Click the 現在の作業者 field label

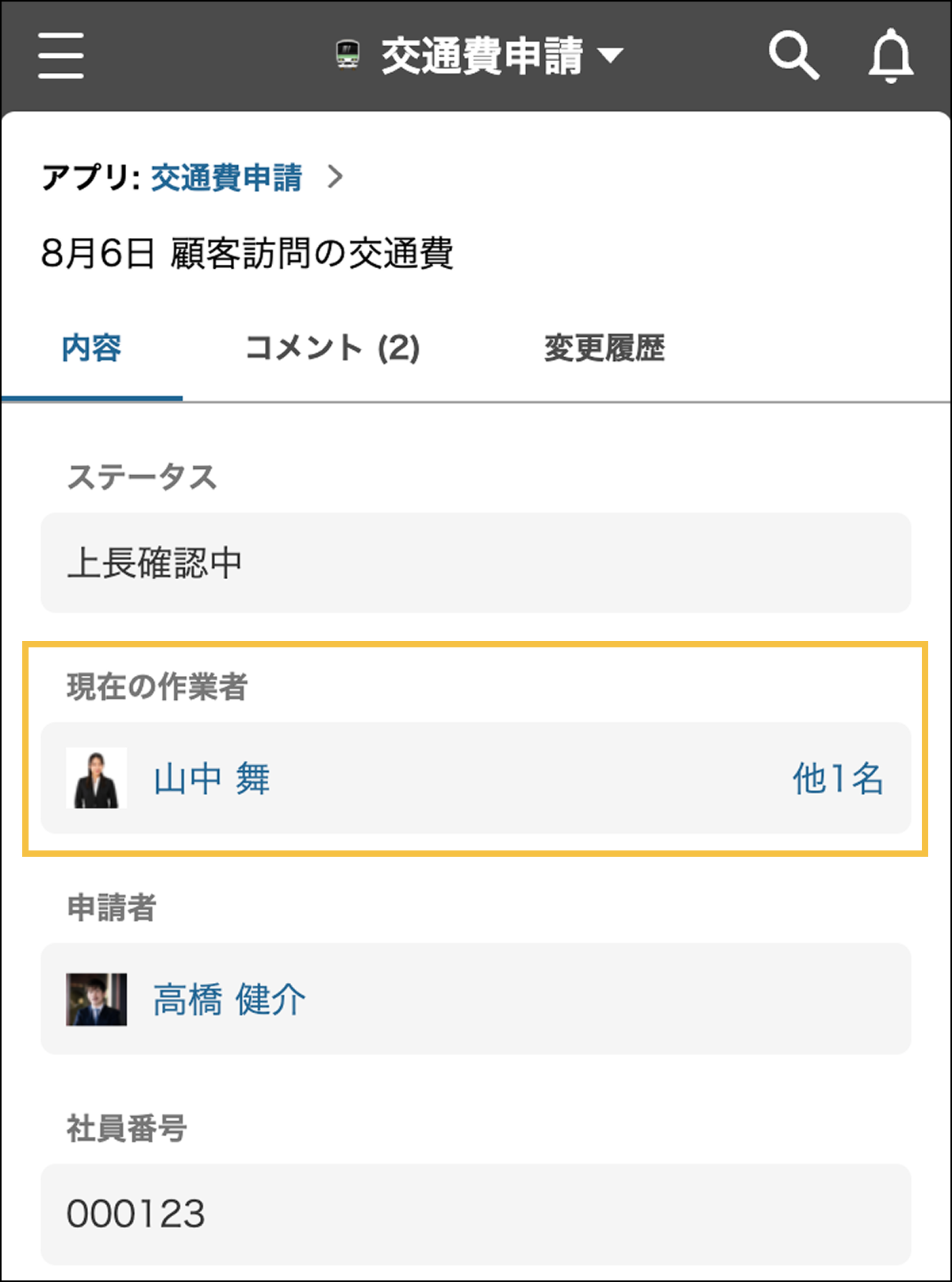pos(157,686)
